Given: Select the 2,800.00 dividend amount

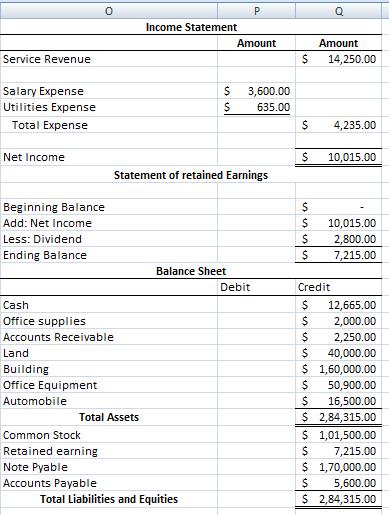Looking at the screenshot, I should [x=338, y=239].
